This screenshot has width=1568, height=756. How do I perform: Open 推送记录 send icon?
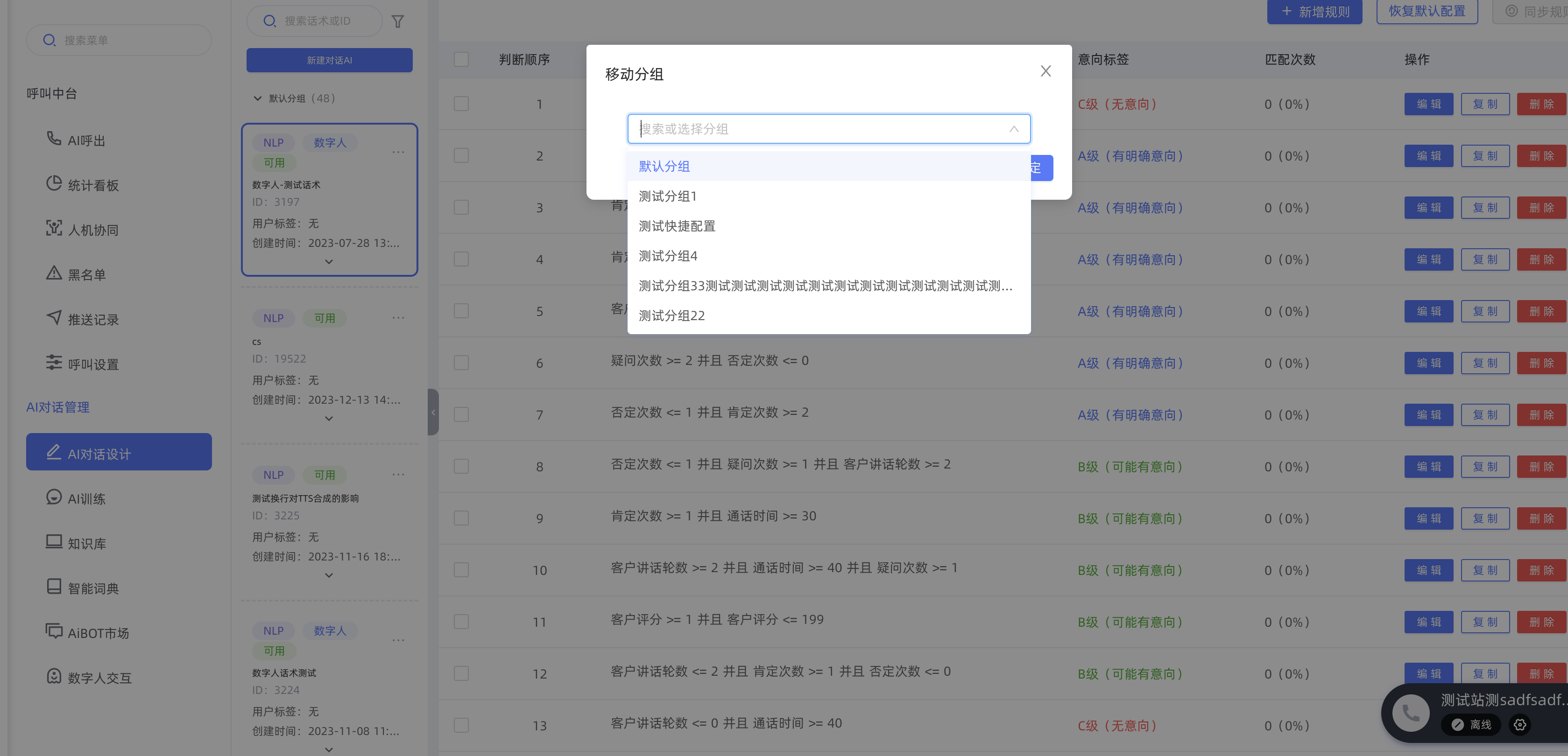(x=54, y=317)
